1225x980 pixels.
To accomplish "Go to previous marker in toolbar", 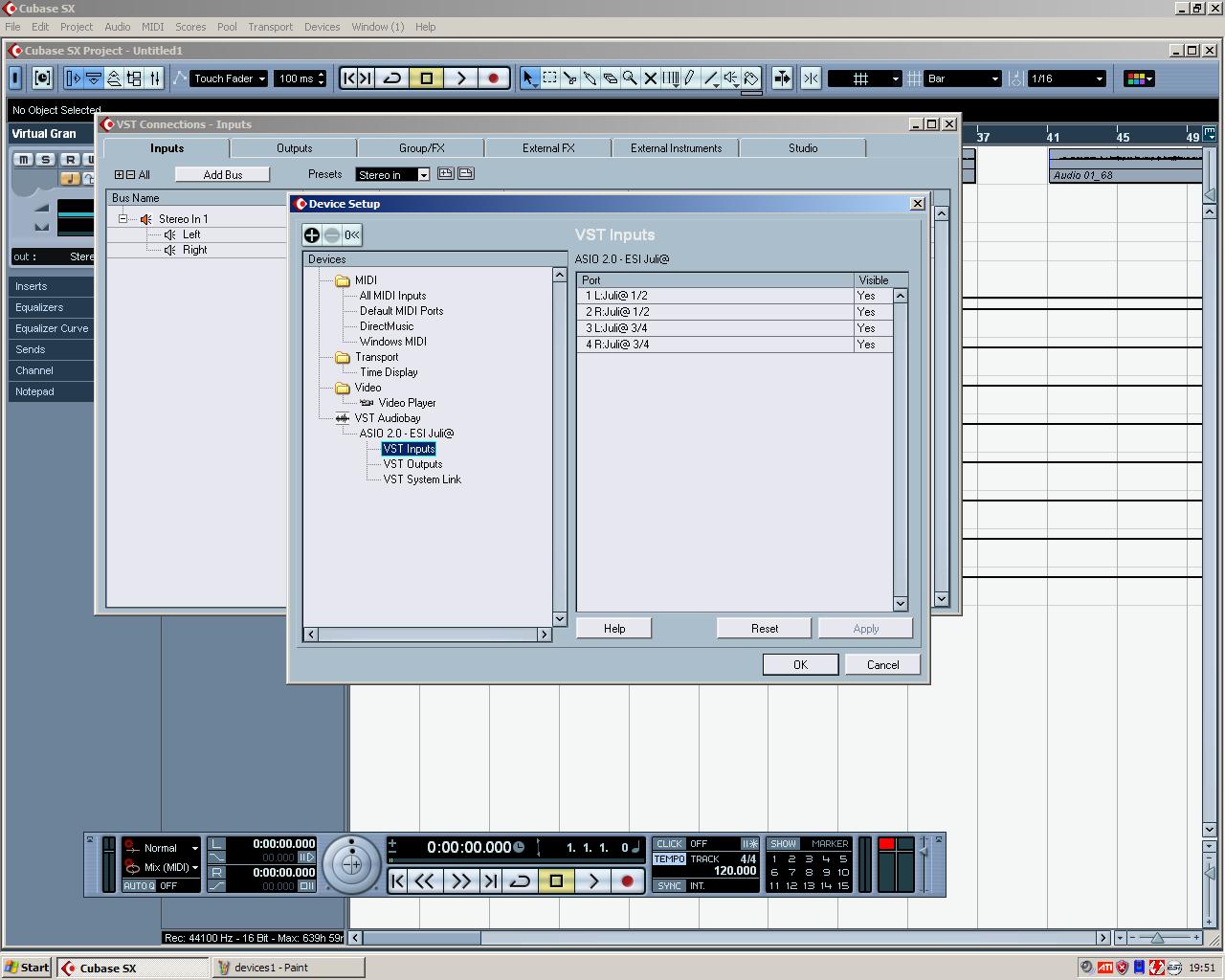I will [x=349, y=78].
